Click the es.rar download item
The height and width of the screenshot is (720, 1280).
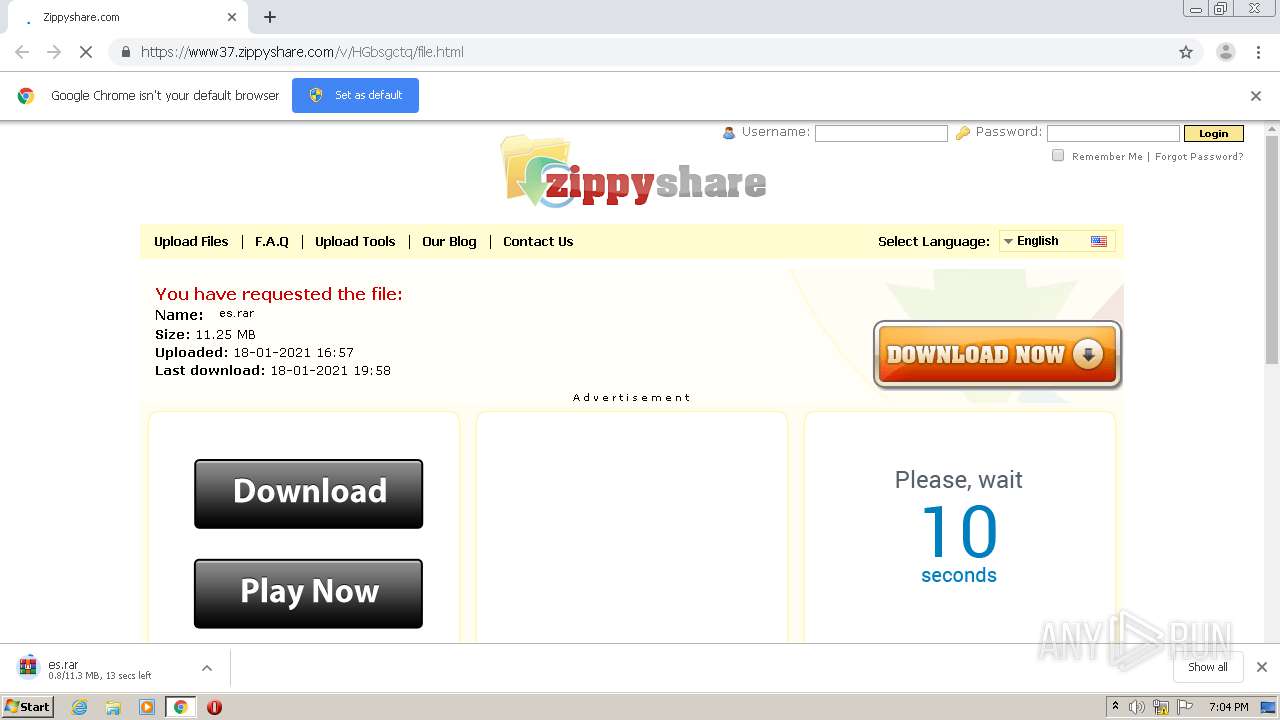tap(100, 668)
